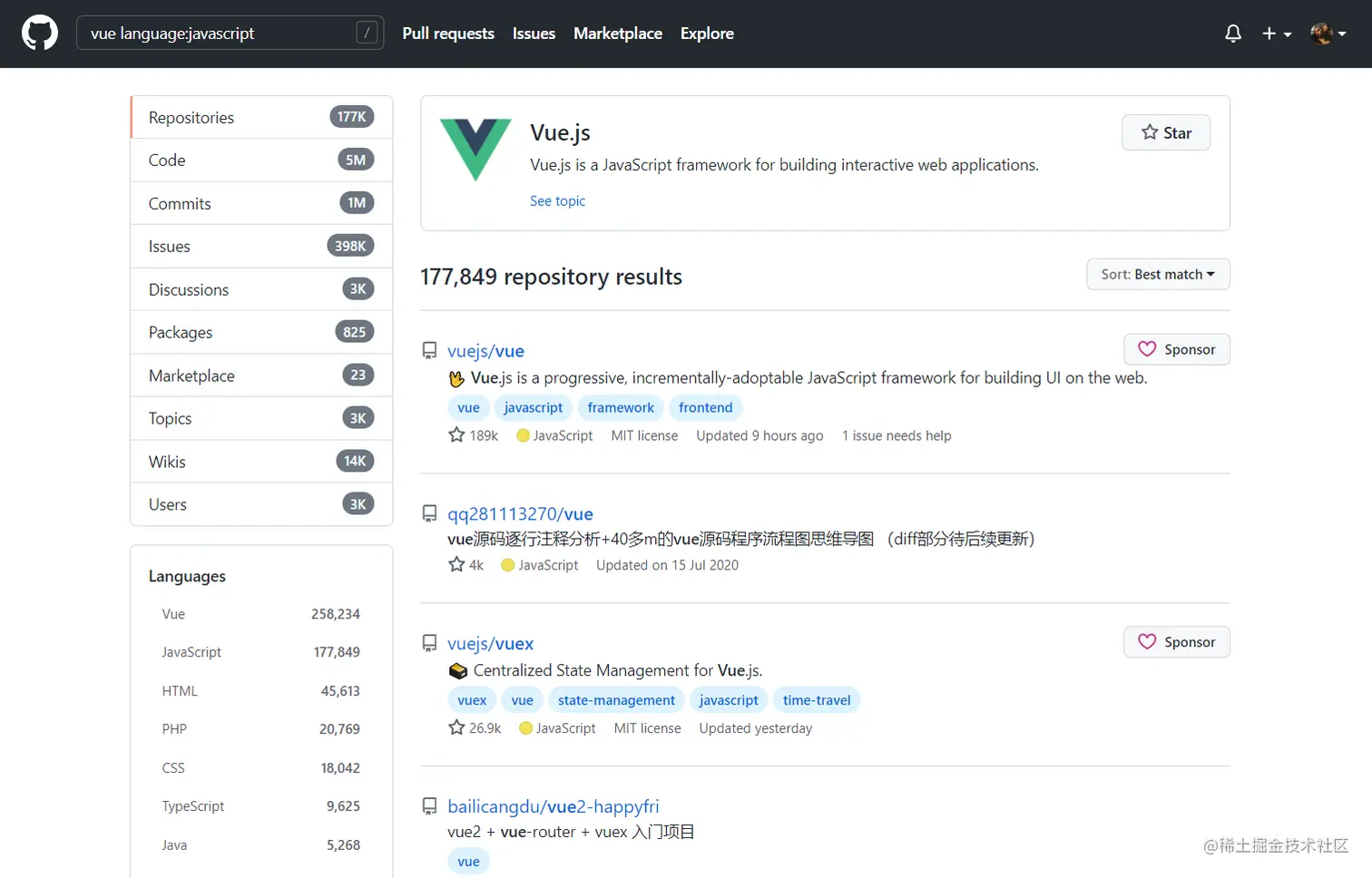This screenshot has height=878, width=1372.
Task: Select the Topics results filter
Action: (x=261, y=418)
